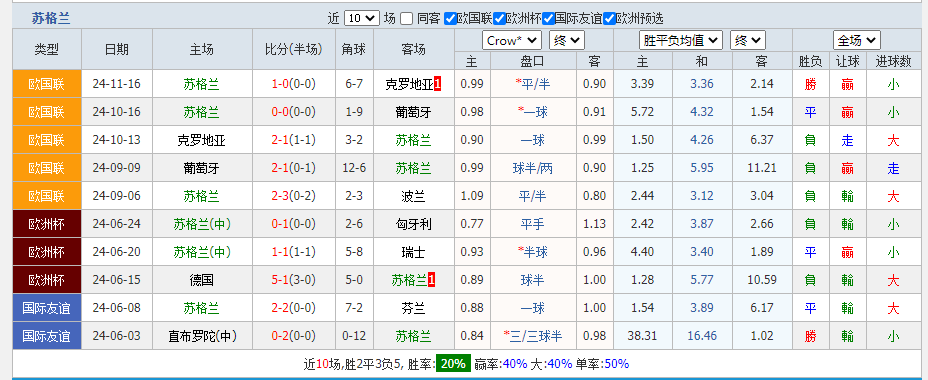Click the *平/半 handicap on 24-11-16 row

point(533,84)
